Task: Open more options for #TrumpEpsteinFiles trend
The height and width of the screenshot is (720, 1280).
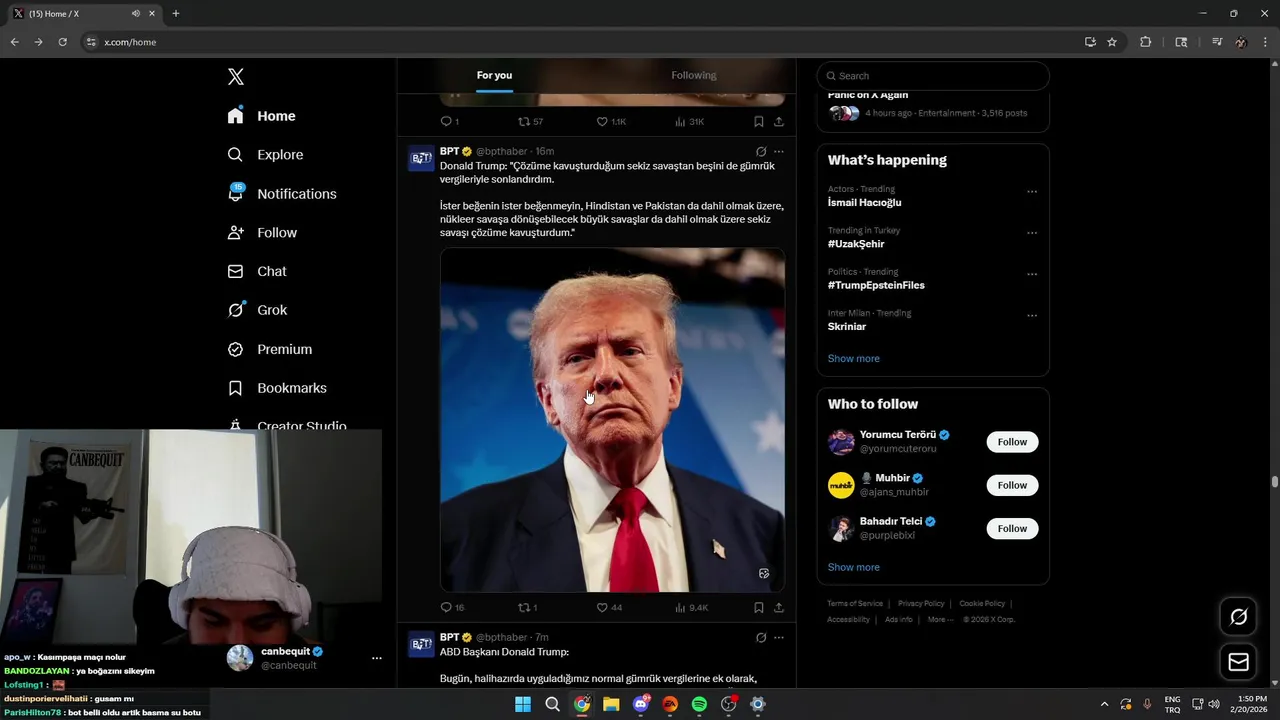Action: click(1032, 274)
